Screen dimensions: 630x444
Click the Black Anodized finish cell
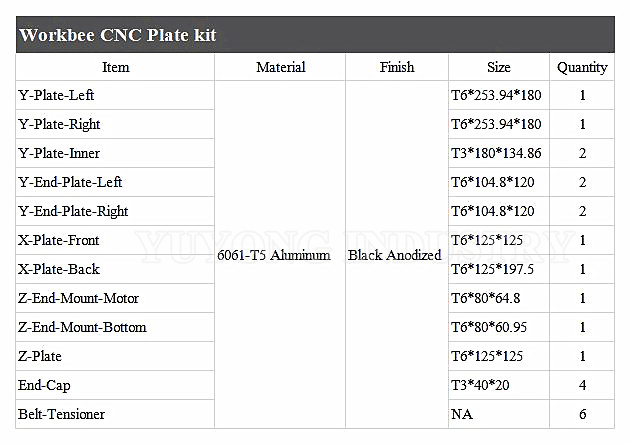[397, 255]
